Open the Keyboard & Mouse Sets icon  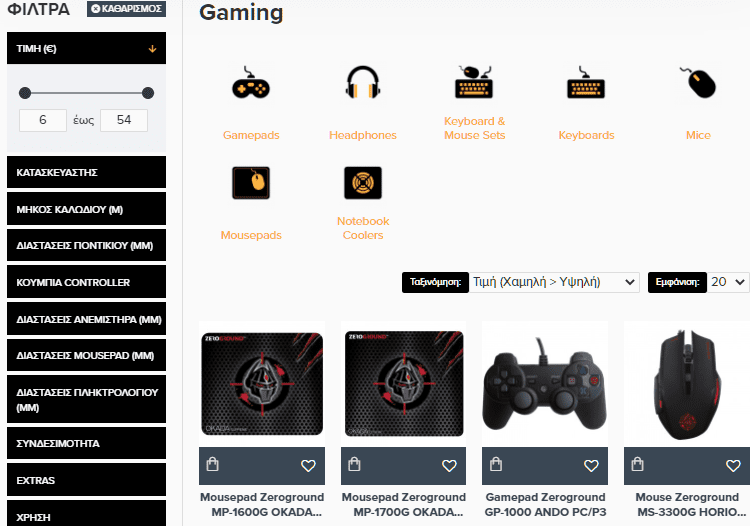pos(474,82)
